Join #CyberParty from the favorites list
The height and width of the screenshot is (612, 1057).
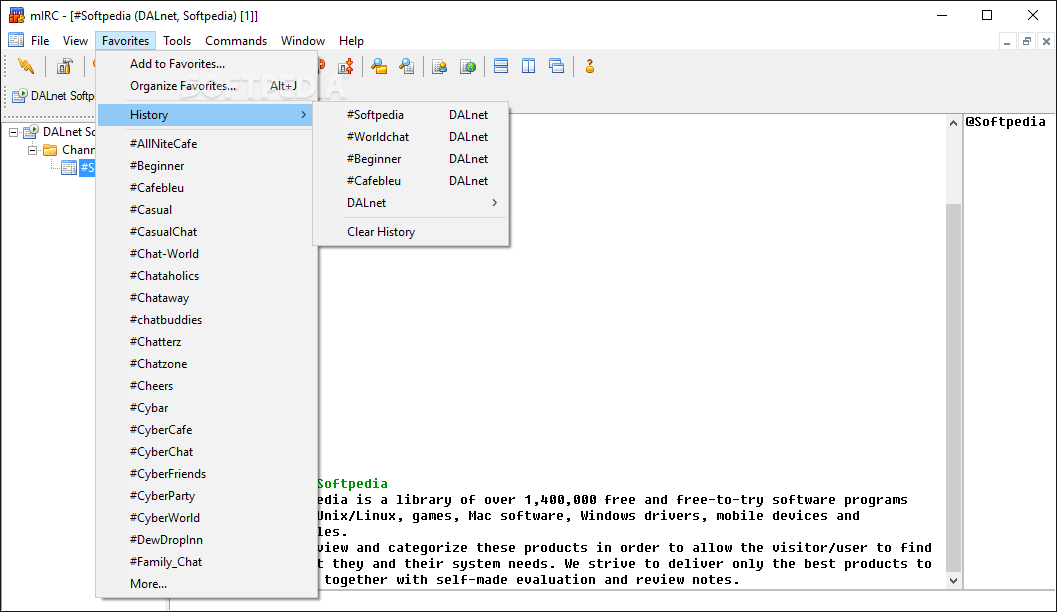click(207, 496)
